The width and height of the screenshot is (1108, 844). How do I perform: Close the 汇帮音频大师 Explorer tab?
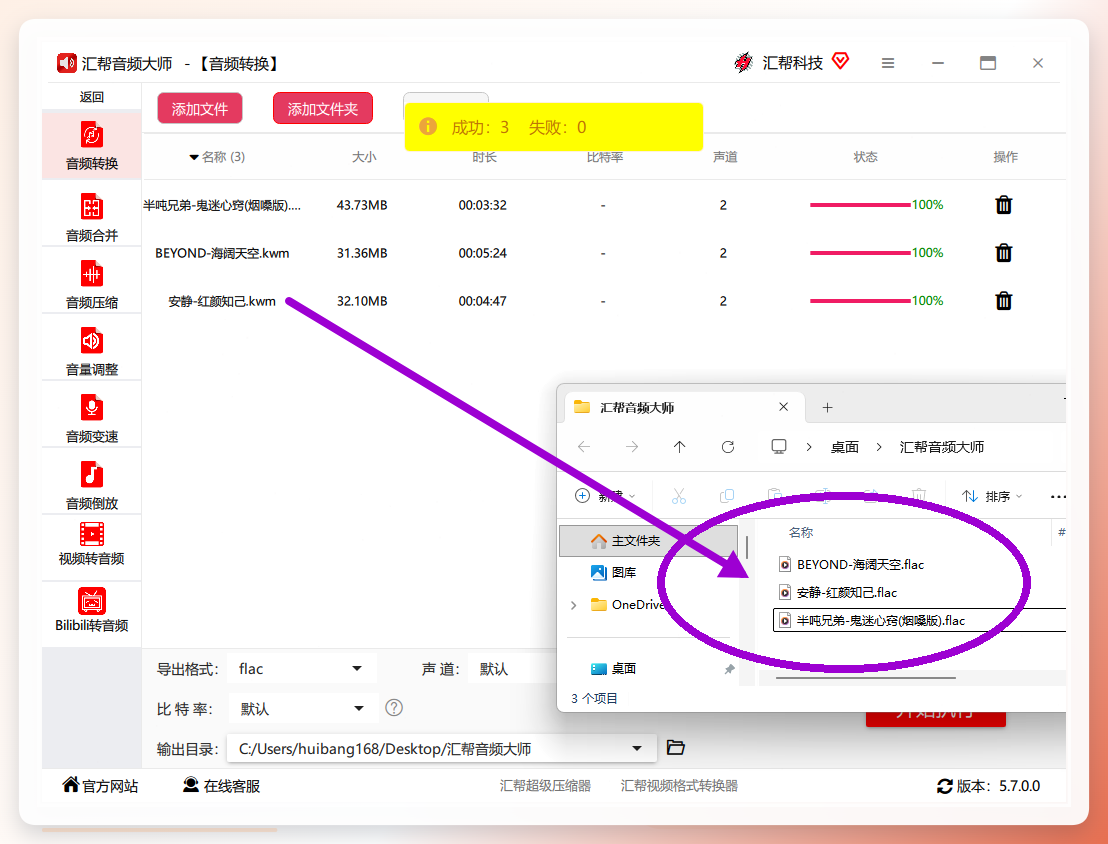pyautogui.click(x=783, y=407)
